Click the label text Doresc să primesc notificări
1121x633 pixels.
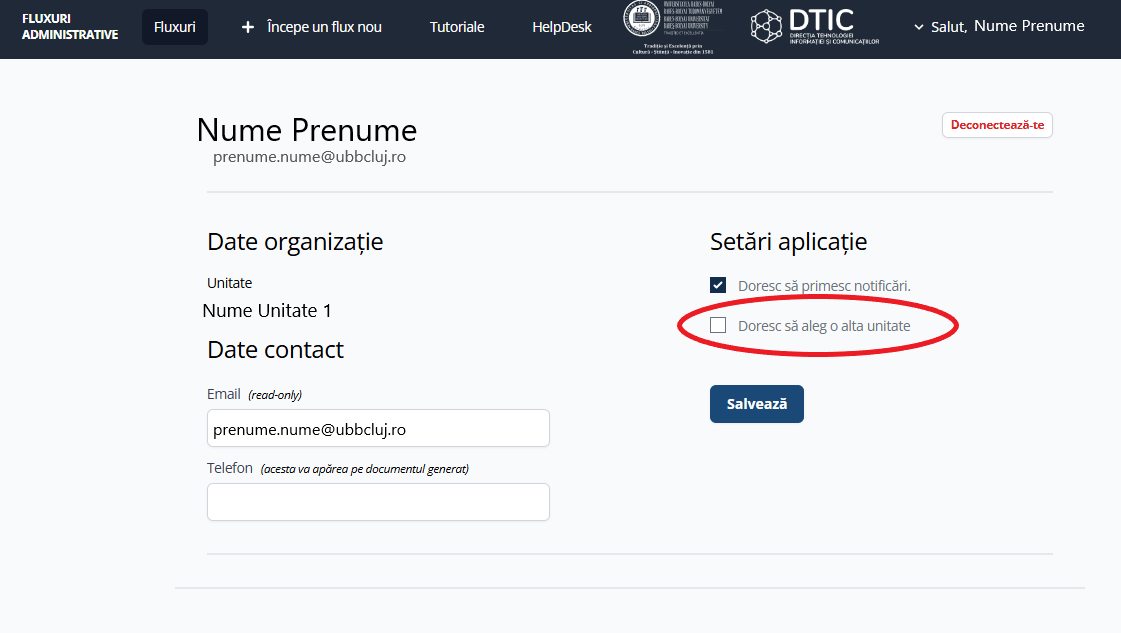[824, 286]
